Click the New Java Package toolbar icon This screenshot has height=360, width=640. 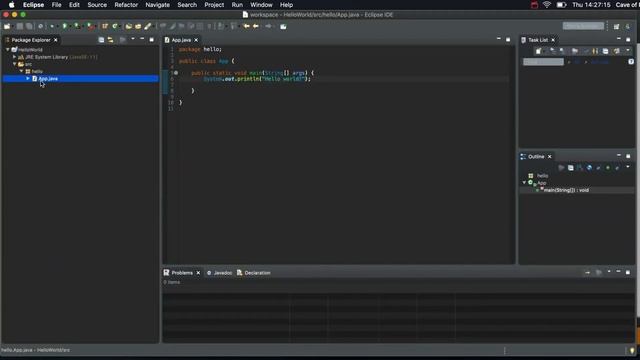(105, 26)
